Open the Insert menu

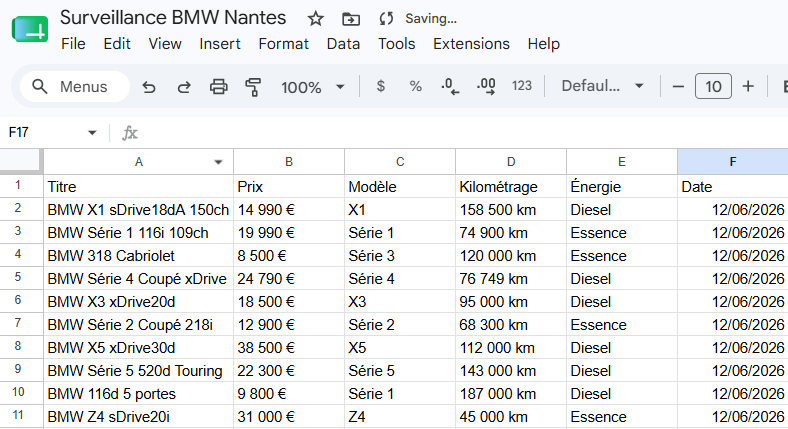coord(220,44)
